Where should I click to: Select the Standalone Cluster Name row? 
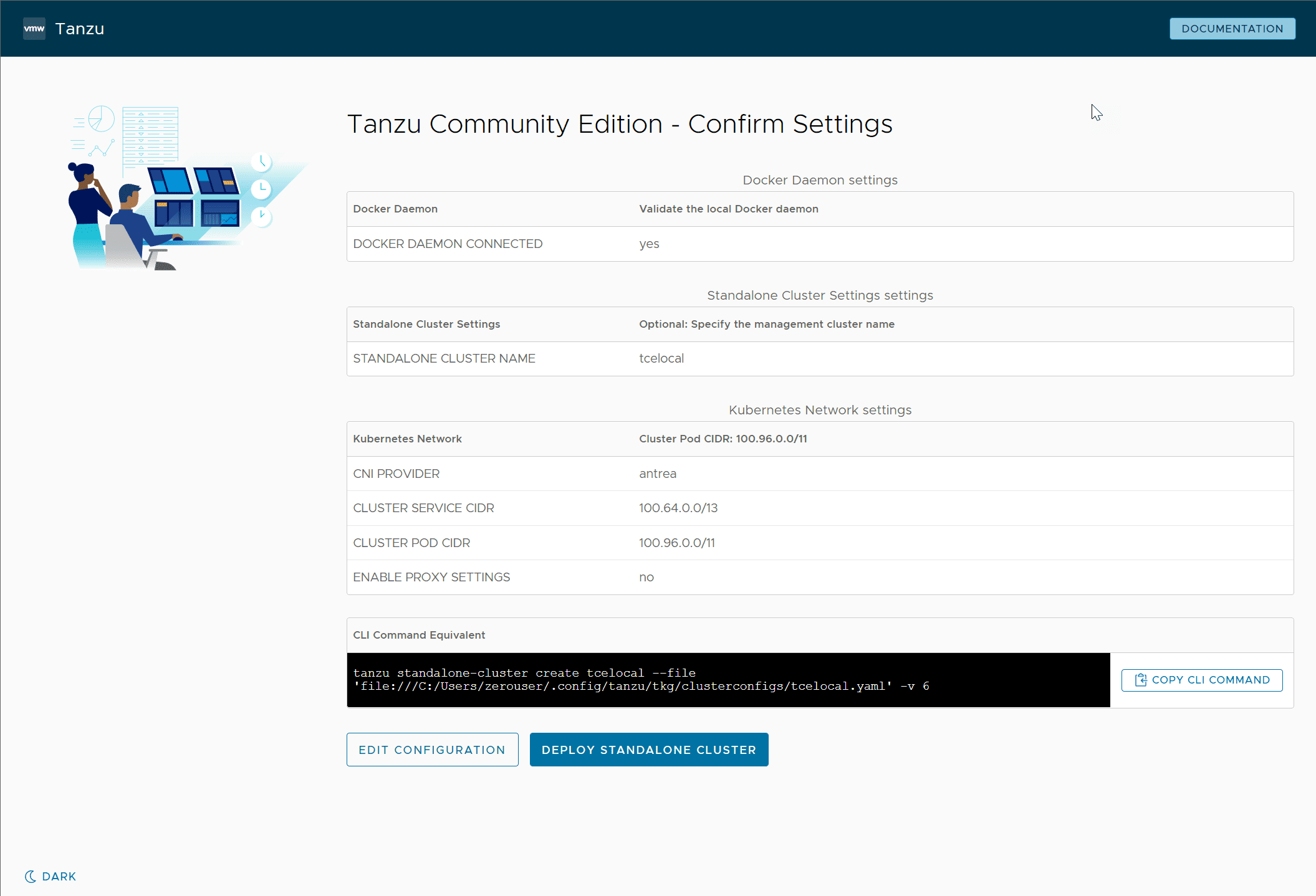(819, 359)
